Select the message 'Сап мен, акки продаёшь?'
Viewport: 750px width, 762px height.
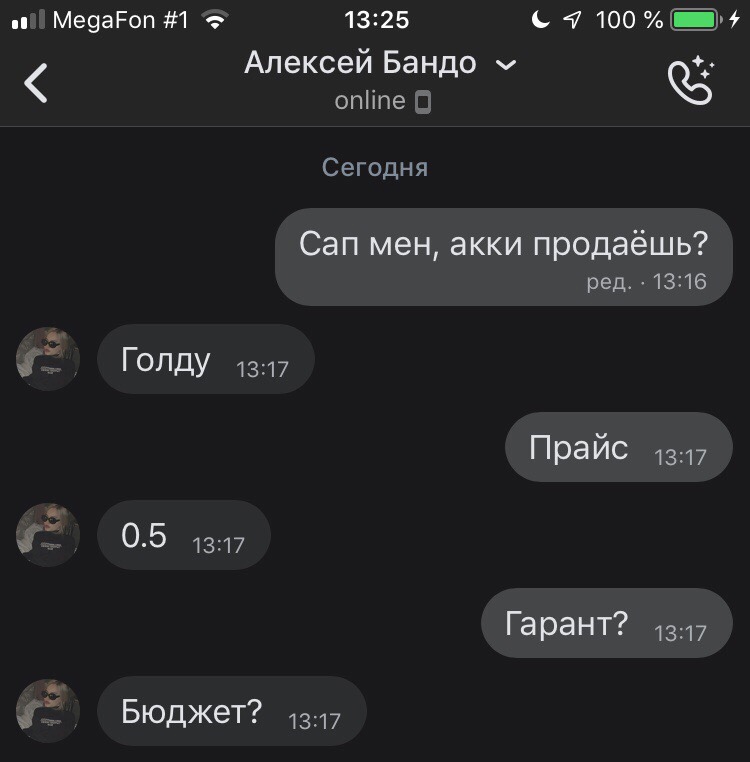(x=504, y=257)
